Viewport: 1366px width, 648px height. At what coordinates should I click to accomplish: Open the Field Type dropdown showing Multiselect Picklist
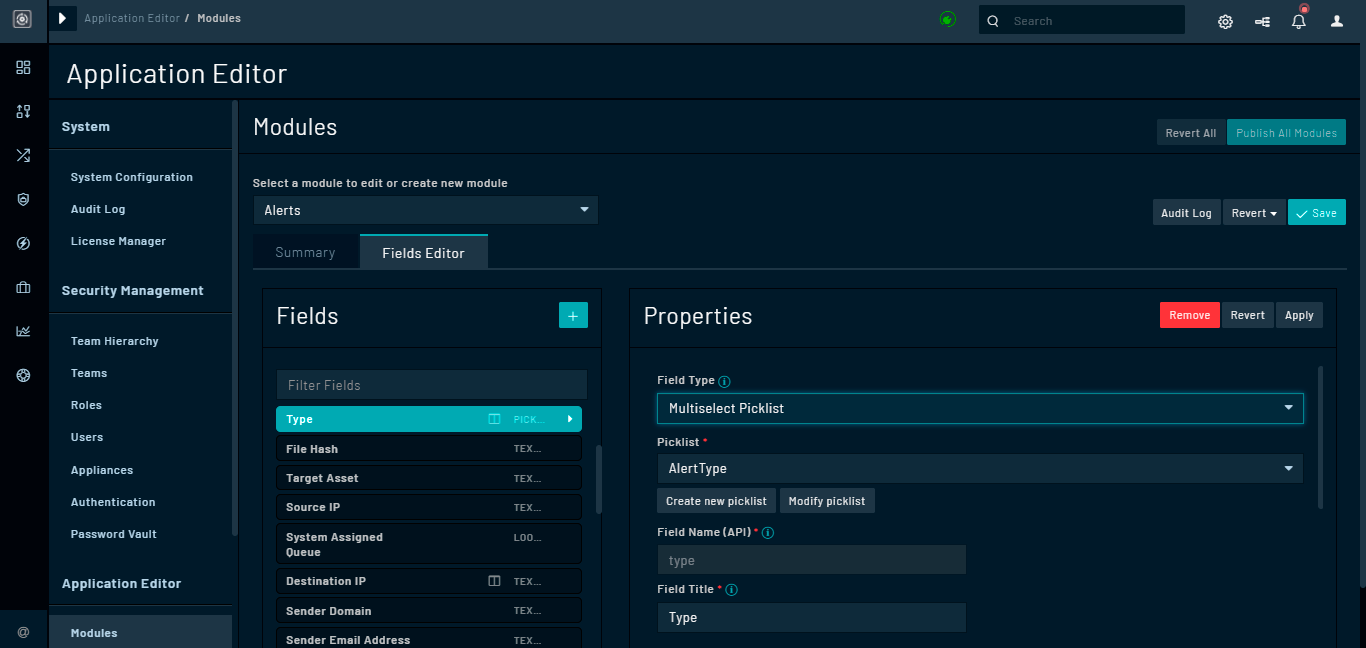[x=980, y=408]
